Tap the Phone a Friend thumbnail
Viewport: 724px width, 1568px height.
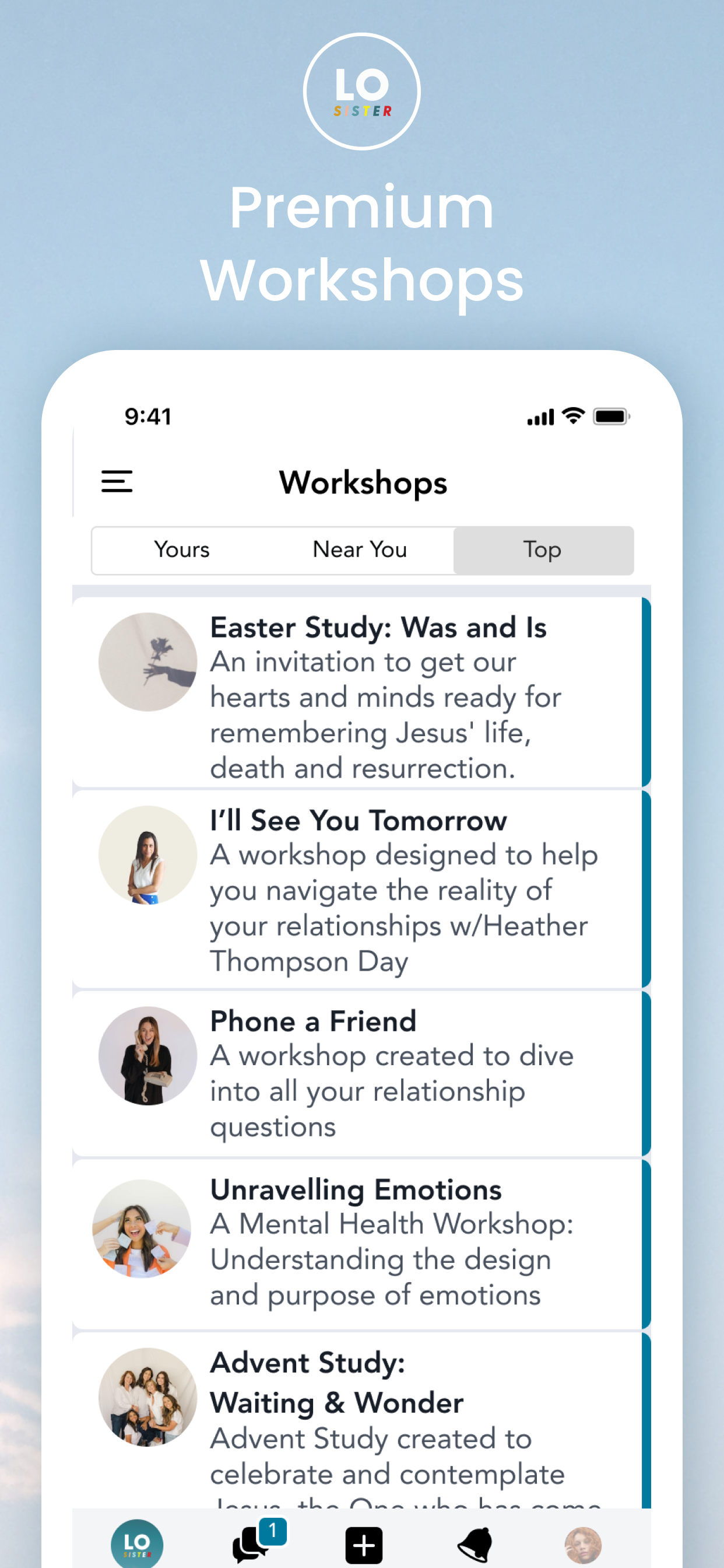click(148, 1055)
